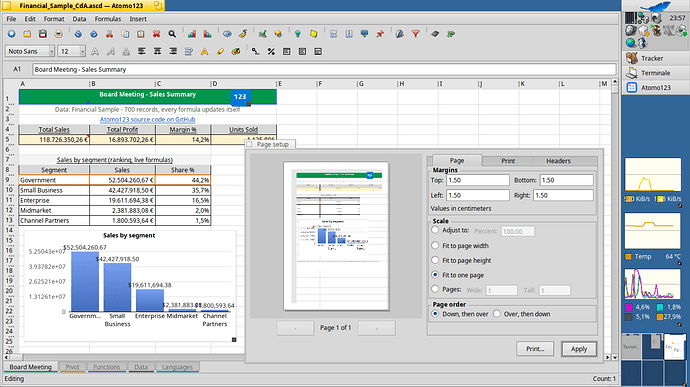This screenshot has width=690, height=387.
Task: Click the red funnel filter icon
Action: tap(415, 34)
